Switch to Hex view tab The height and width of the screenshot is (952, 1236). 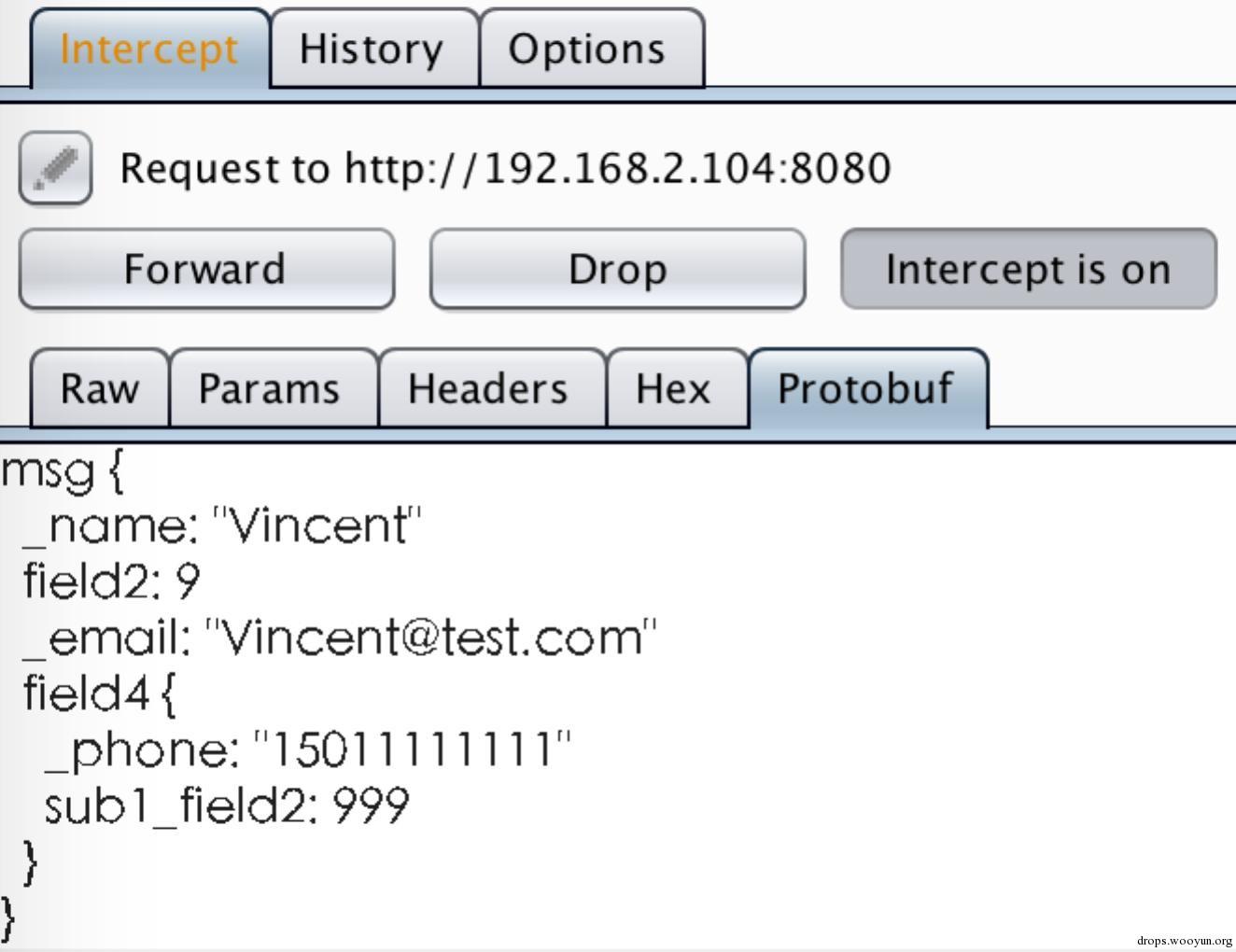point(673,389)
